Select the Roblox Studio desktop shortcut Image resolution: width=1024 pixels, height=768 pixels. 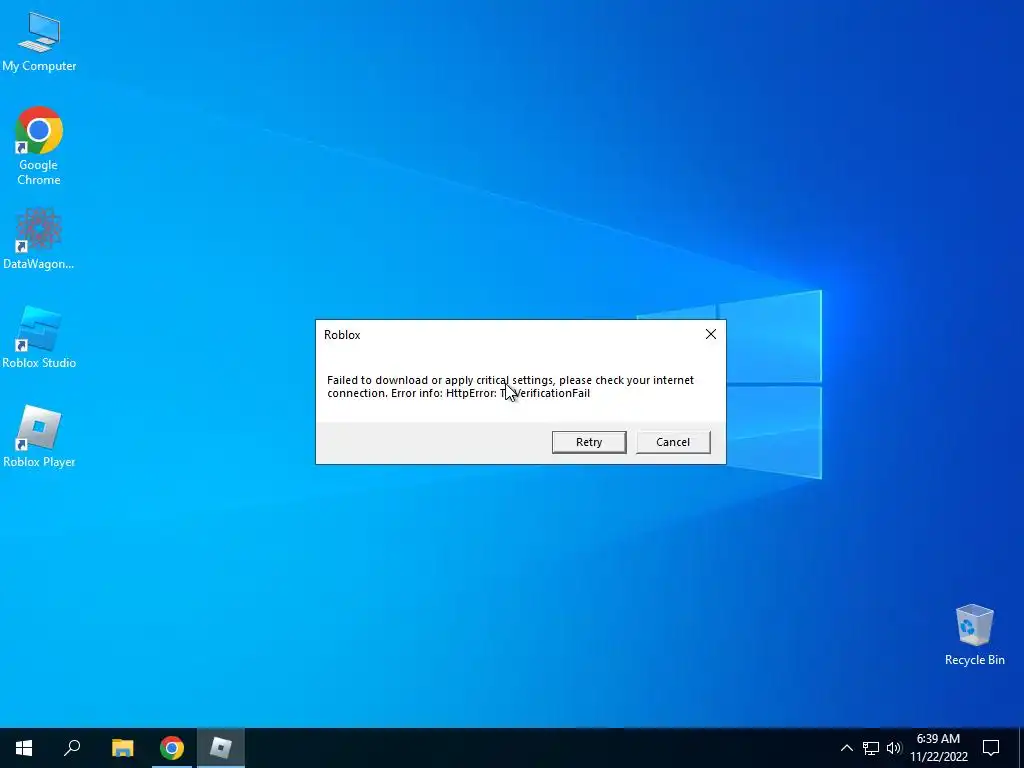click(x=39, y=337)
